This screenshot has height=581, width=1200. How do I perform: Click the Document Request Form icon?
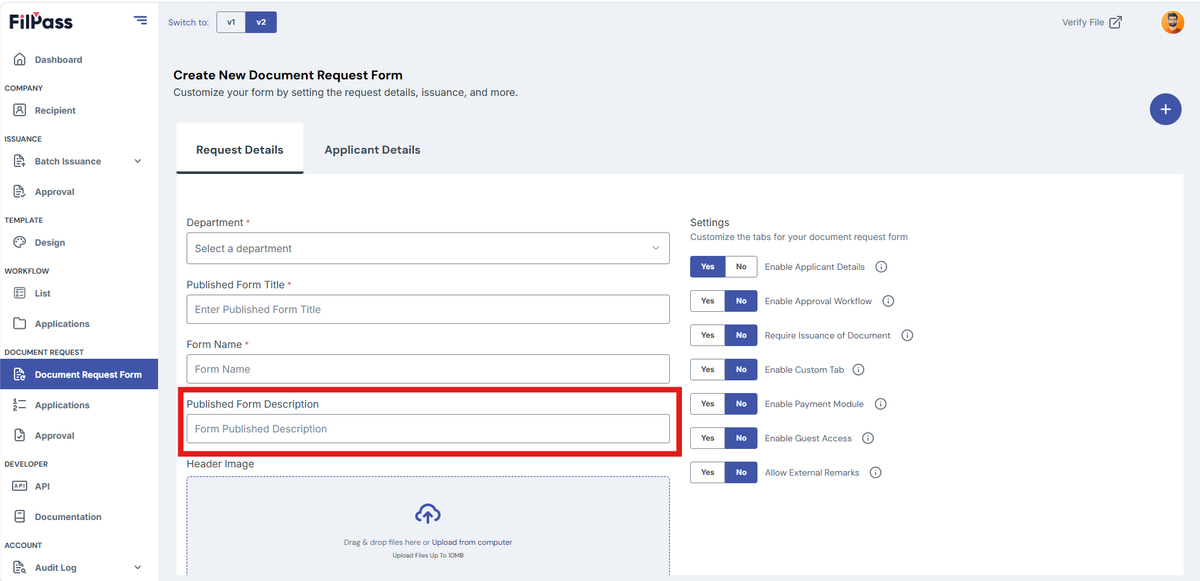(20, 374)
